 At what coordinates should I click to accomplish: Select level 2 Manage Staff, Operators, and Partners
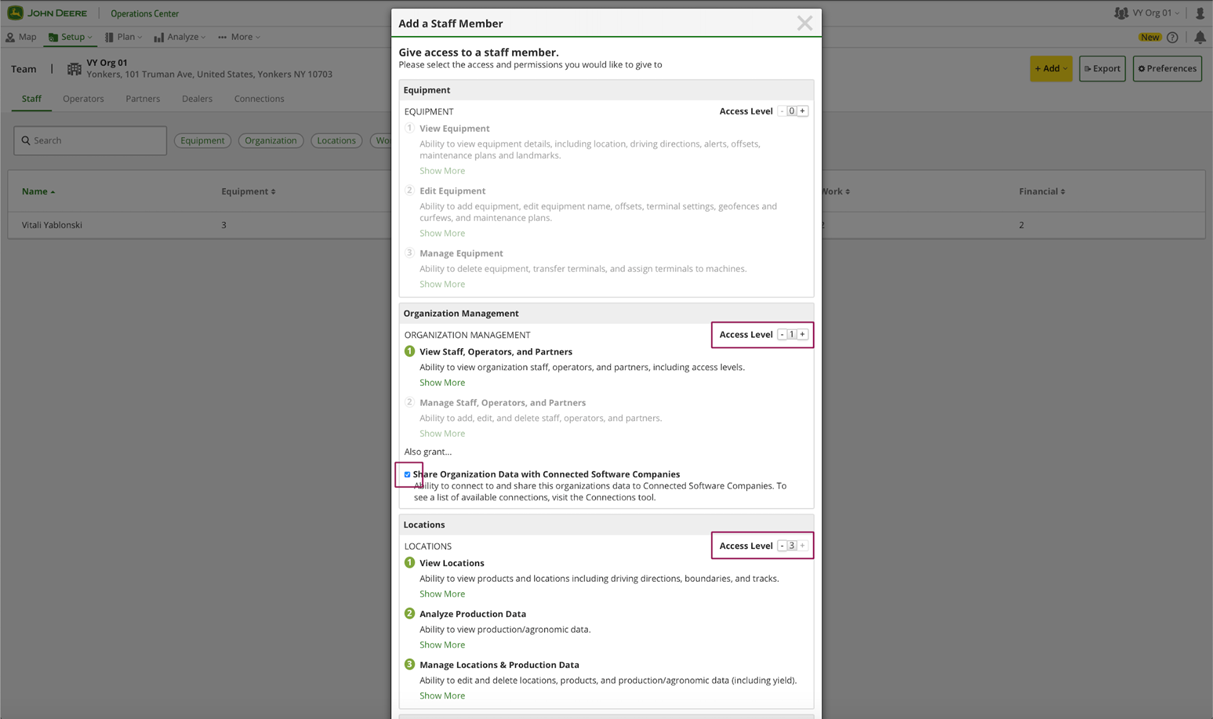pyautogui.click(x=409, y=402)
